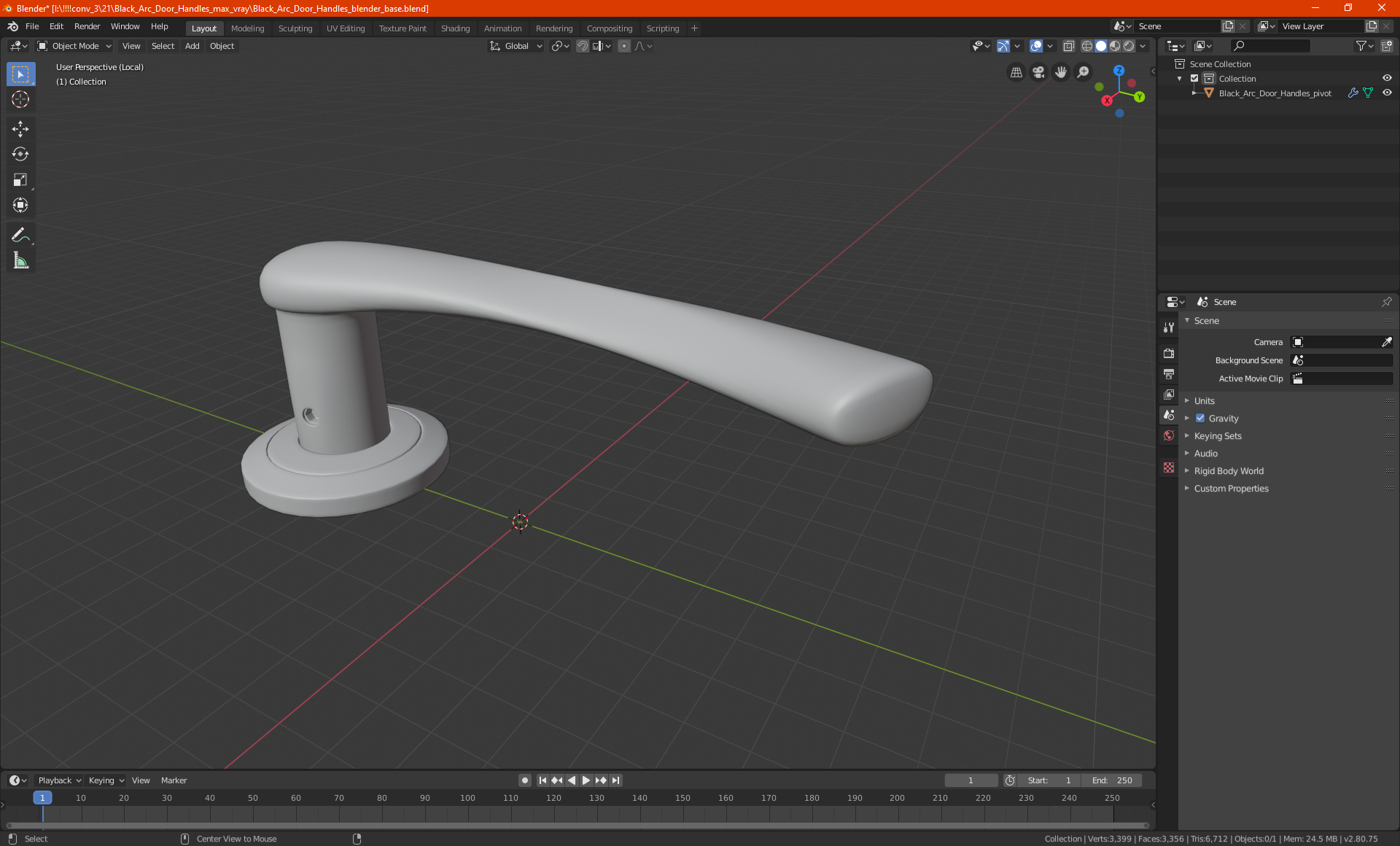Image resolution: width=1400 pixels, height=846 pixels.
Task: Toggle viewport overlays button
Action: pos(1036,46)
